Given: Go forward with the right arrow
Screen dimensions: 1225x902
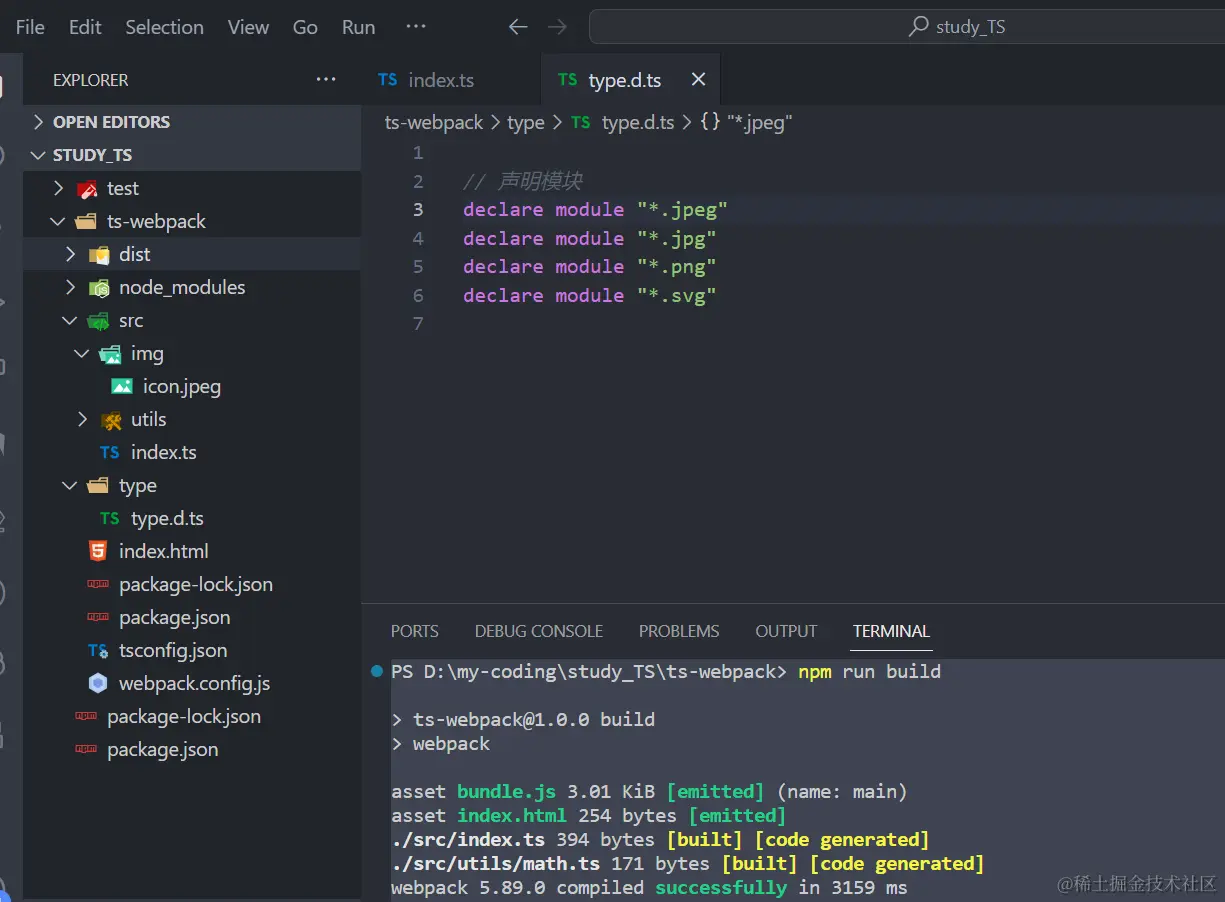Looking at the screenshot, I should click(x=558, y=27).
